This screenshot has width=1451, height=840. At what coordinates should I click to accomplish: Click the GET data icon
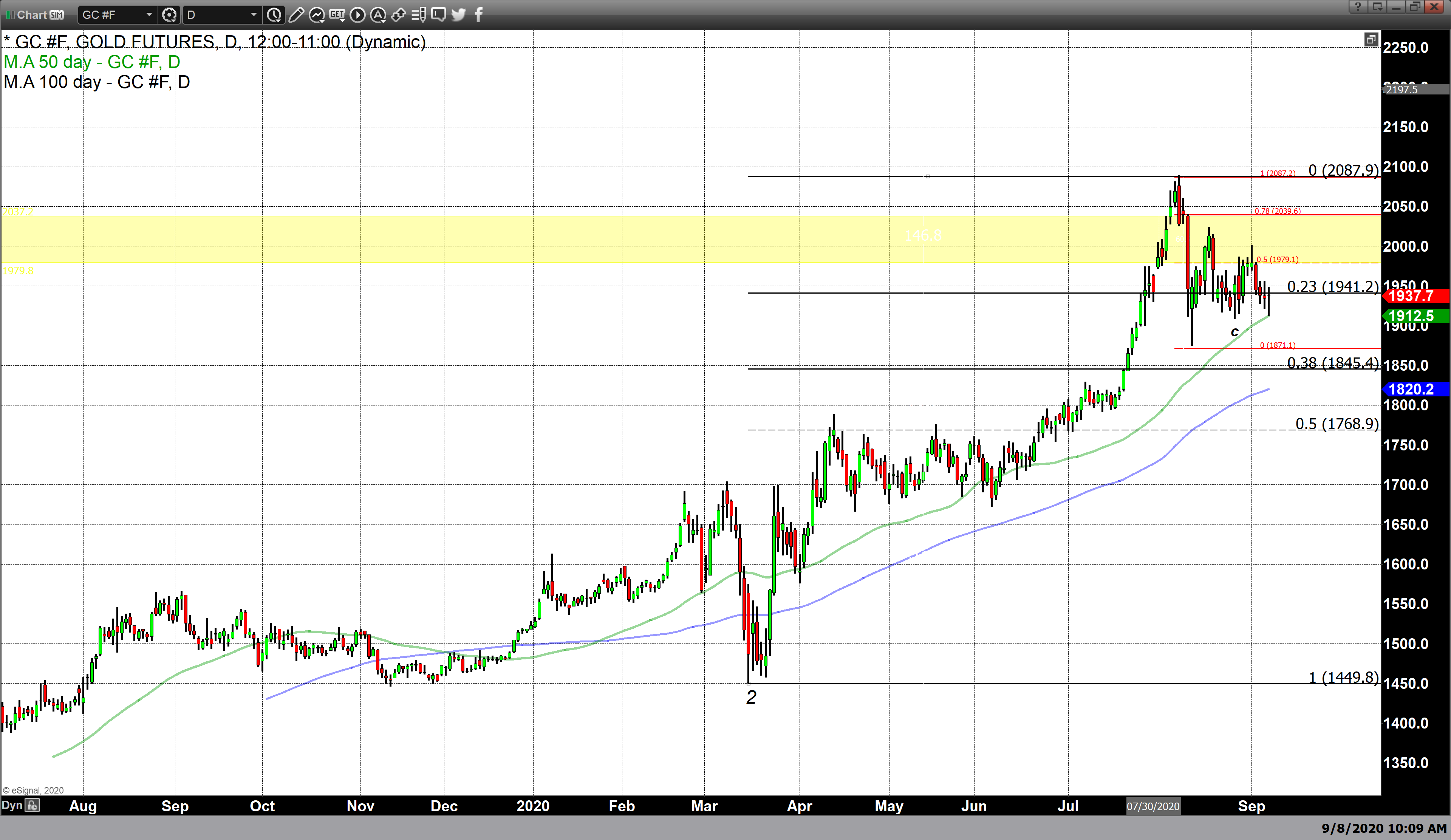337,15
